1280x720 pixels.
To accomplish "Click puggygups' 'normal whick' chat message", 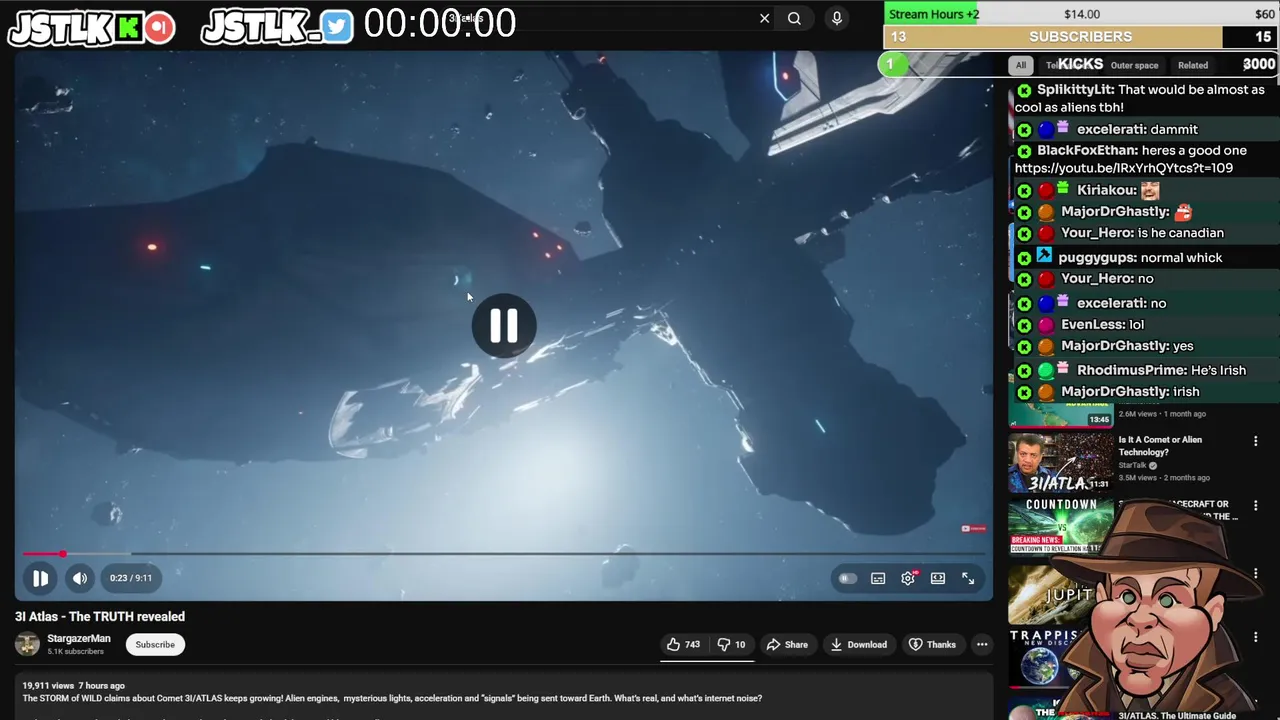I will pos(1182,257).
